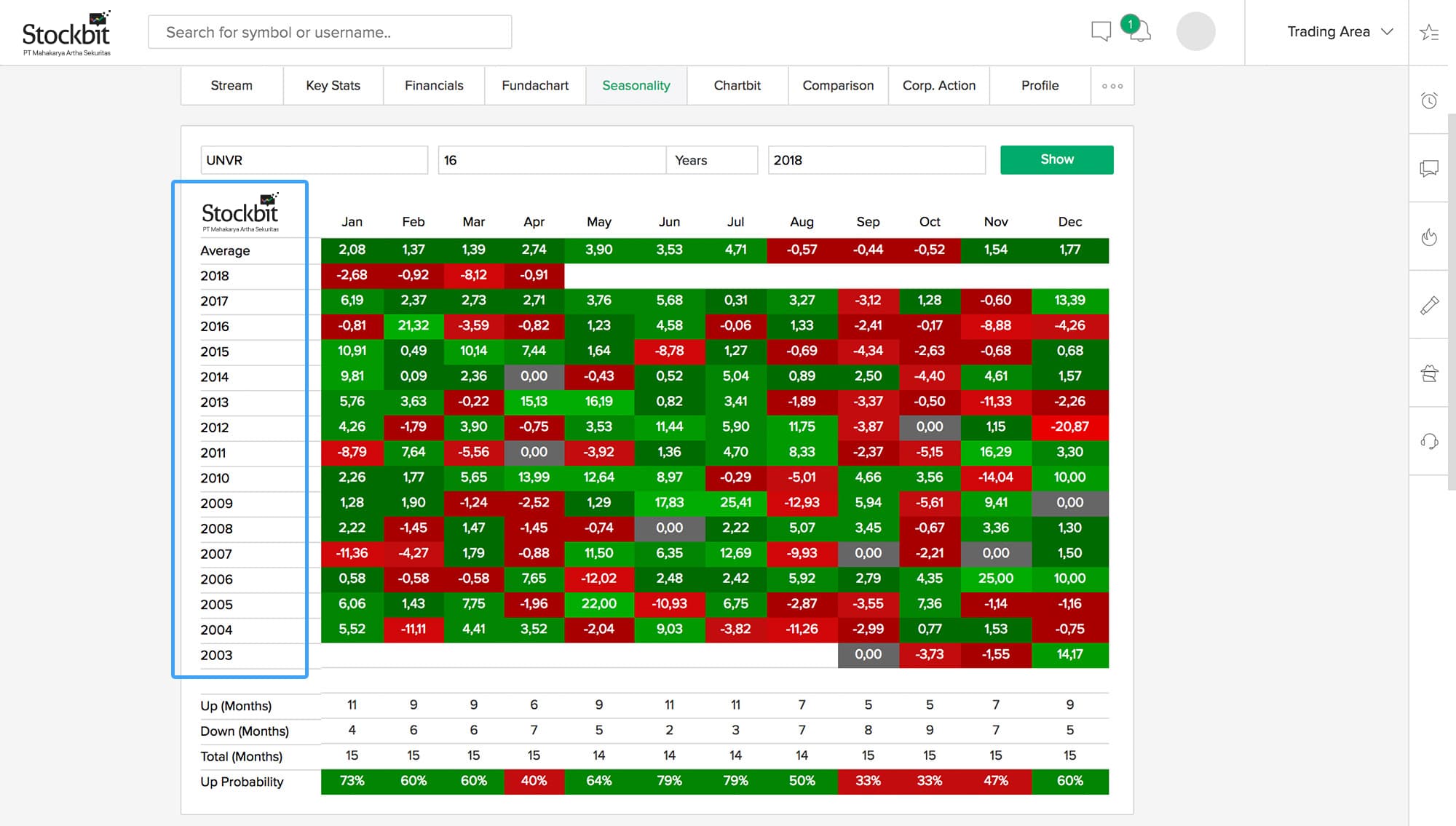Select the pencil notes icon in sidebar

tap(1429, 305)
